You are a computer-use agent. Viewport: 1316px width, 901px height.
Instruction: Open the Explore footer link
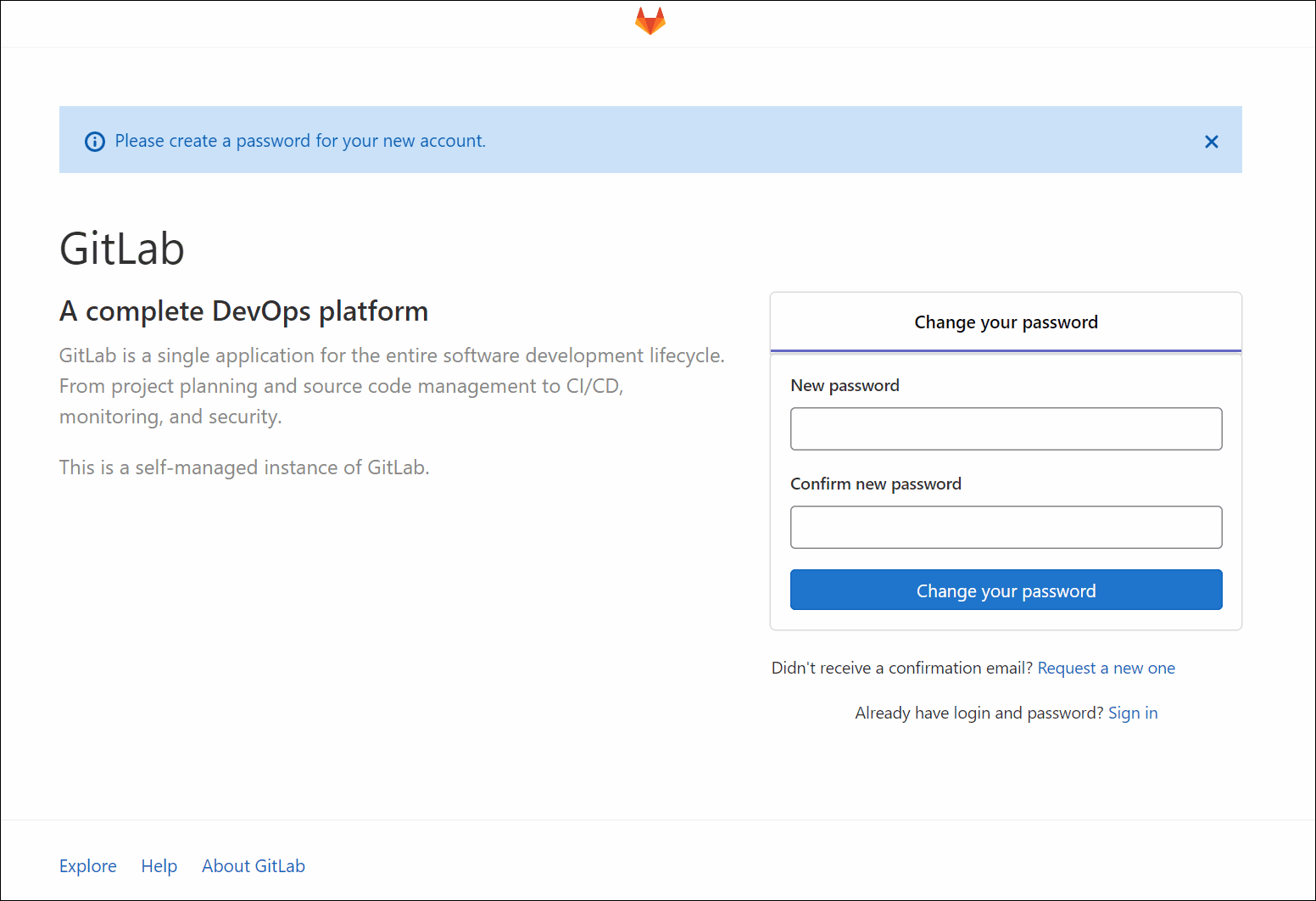point(88,866)
